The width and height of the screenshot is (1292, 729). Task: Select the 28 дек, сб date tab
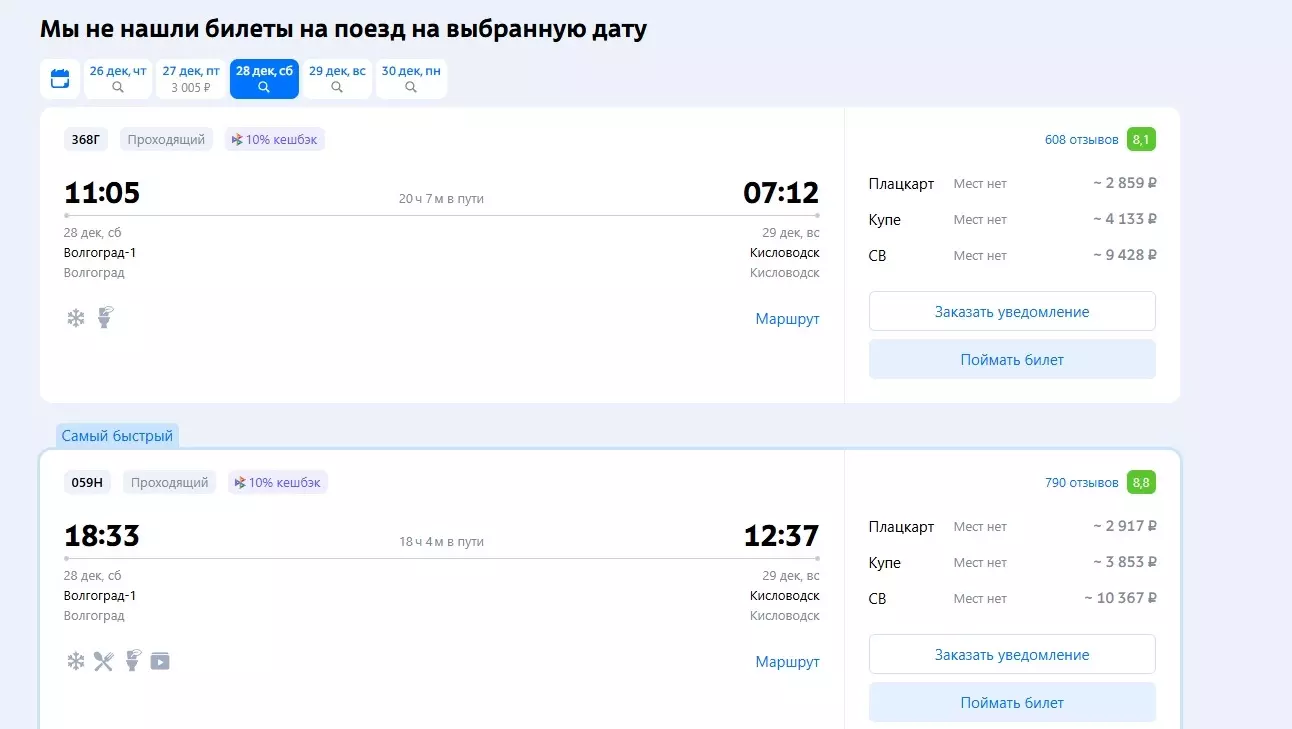tap(264, 79)
